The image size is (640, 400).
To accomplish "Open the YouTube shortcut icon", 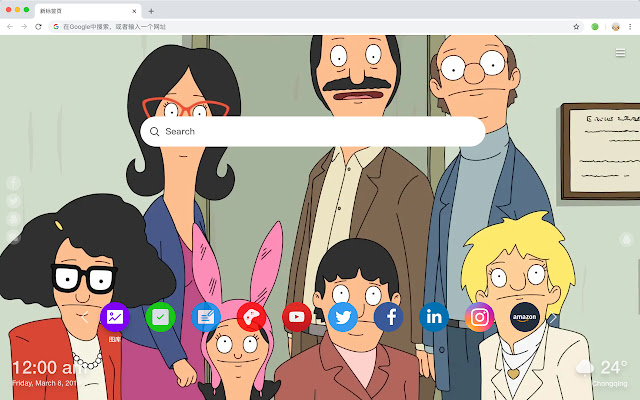I will click(x=296, y=317).
